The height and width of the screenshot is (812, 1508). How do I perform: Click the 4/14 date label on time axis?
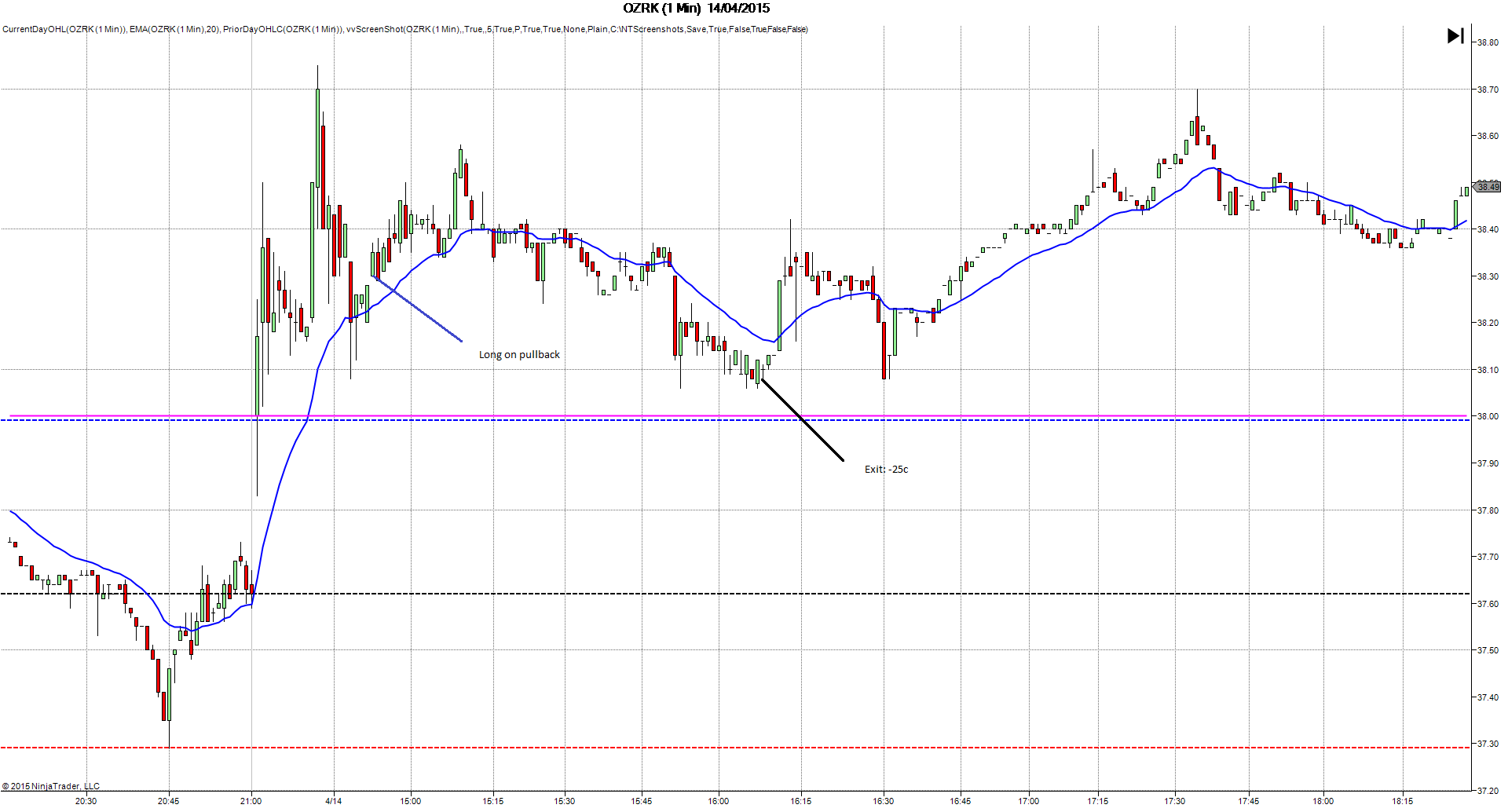(x=334, y=801)
